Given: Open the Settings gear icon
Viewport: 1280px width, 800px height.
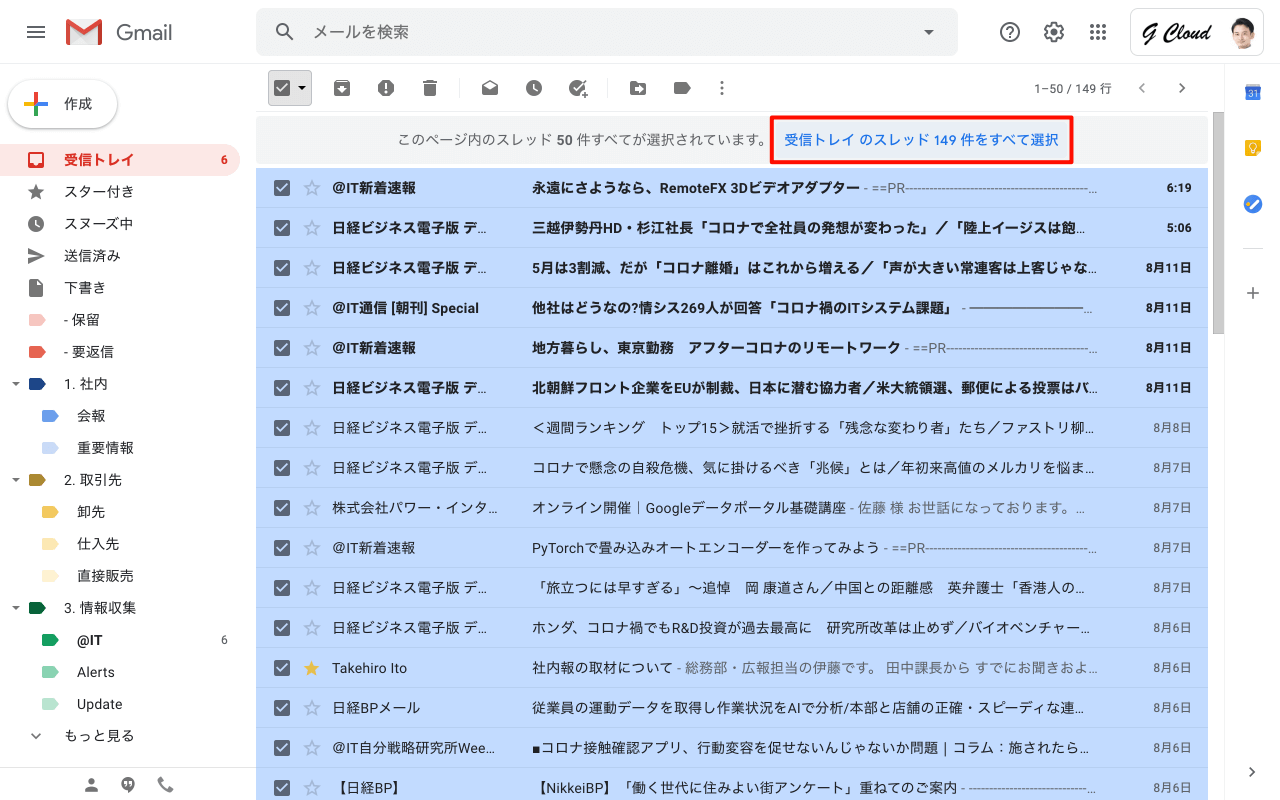Looking at the screenshot, I should (x=1054, y=32).
